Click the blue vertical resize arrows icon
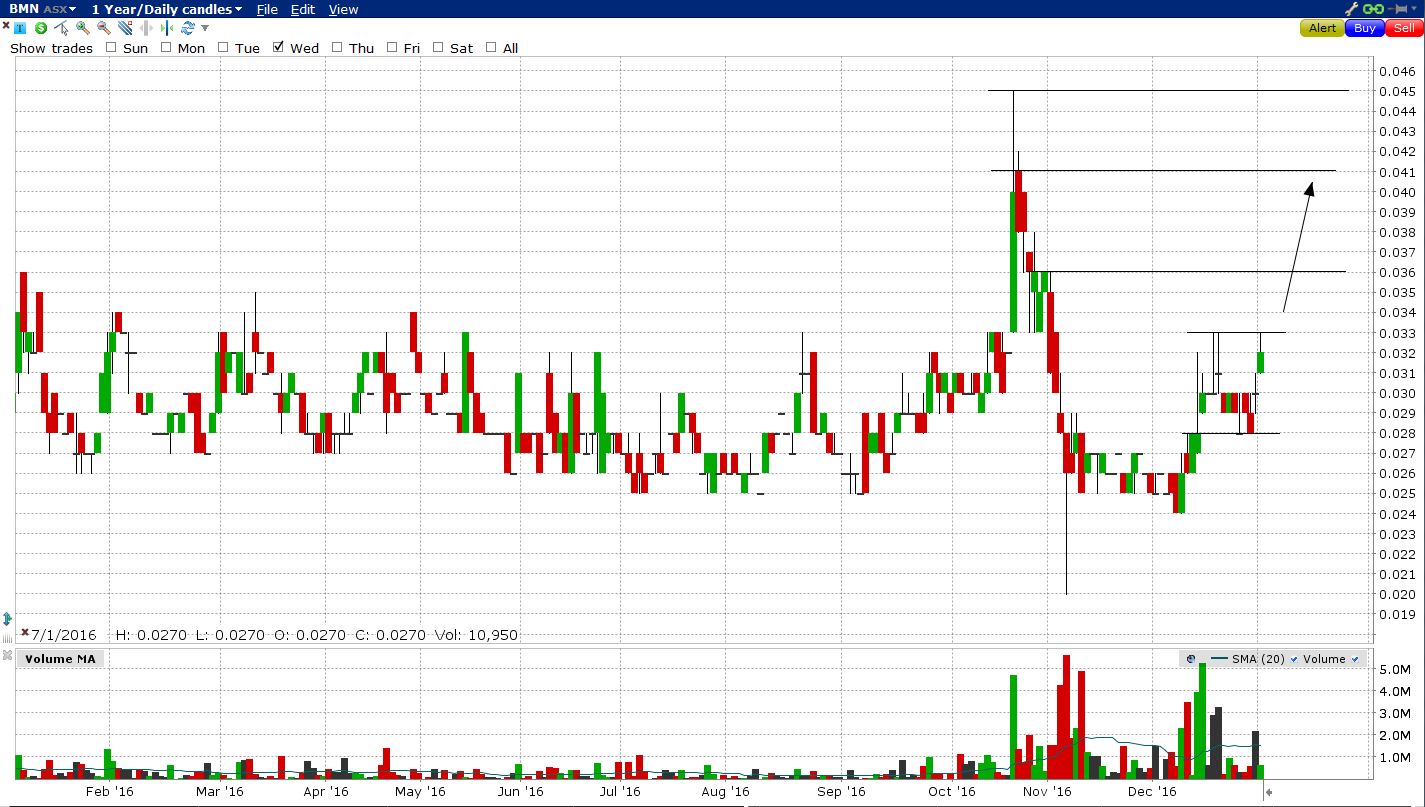Screen dimensions: 1425x807 pyautogui.click(x=8, y=619)
